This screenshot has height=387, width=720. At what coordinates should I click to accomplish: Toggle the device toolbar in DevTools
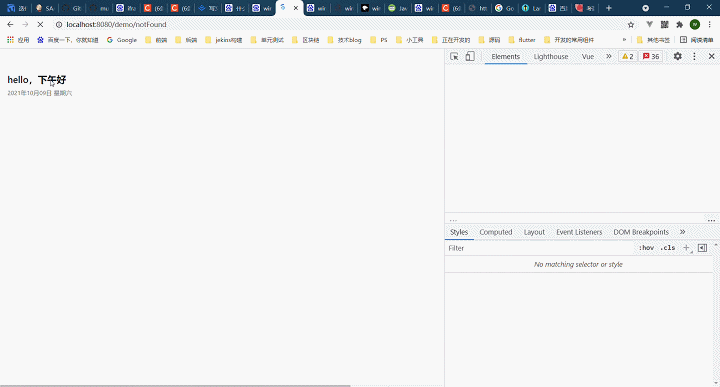point(470,56)
